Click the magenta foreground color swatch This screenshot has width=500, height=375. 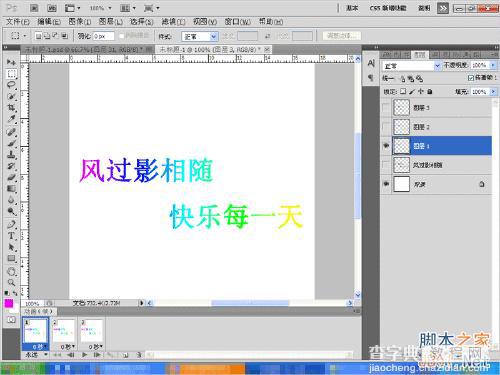[9, 303]
